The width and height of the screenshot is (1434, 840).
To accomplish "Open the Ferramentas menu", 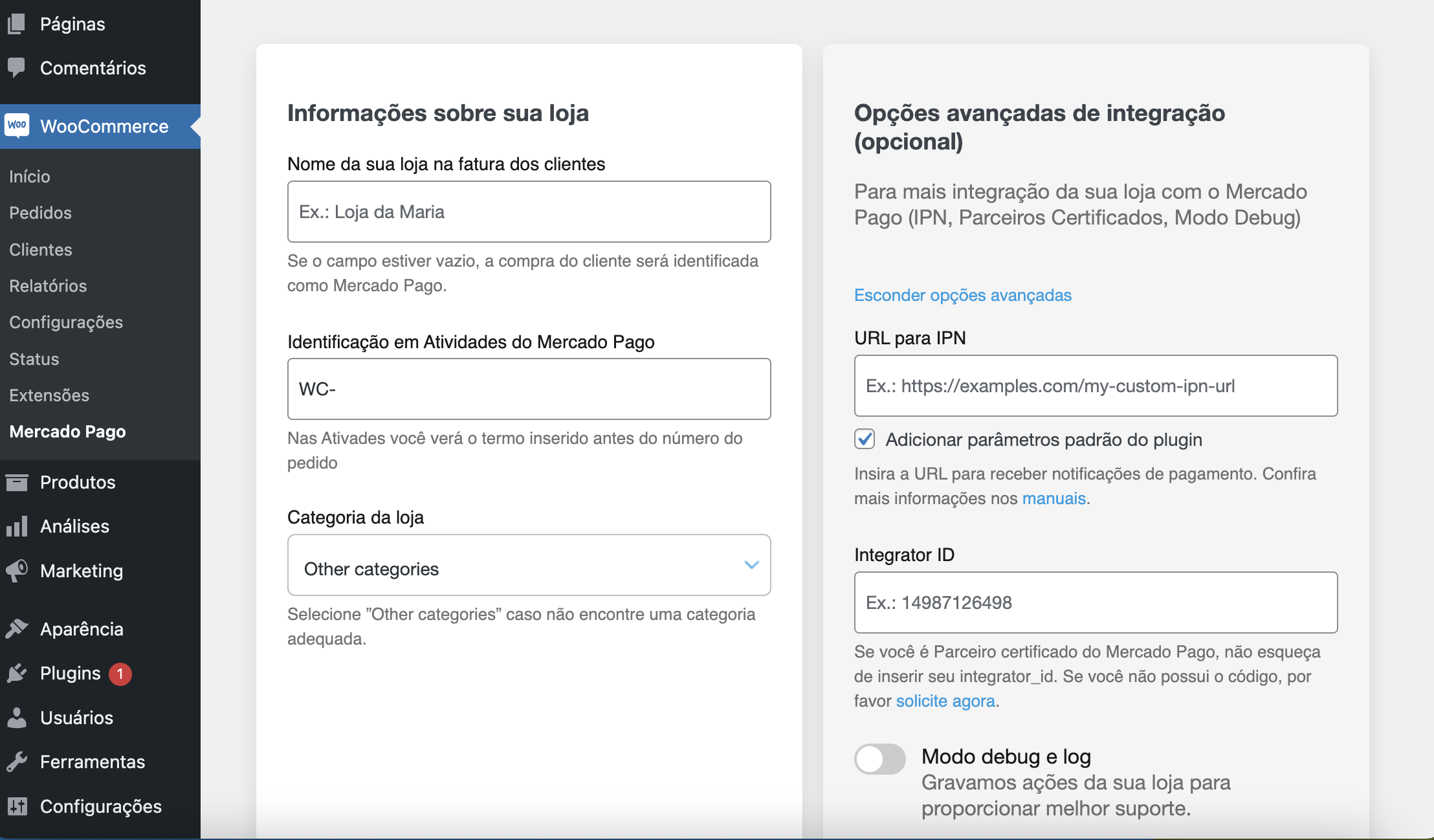I will coord(100,762).
